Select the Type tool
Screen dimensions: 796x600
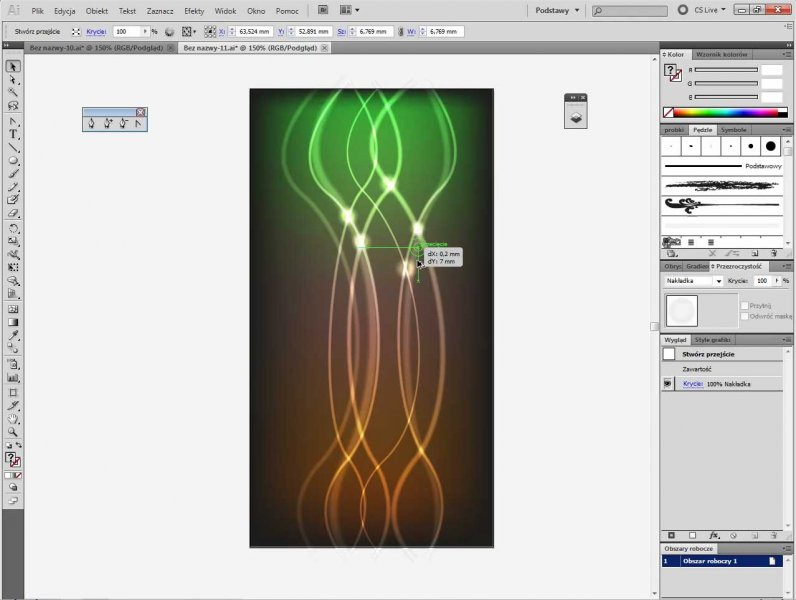coord(14,133)
